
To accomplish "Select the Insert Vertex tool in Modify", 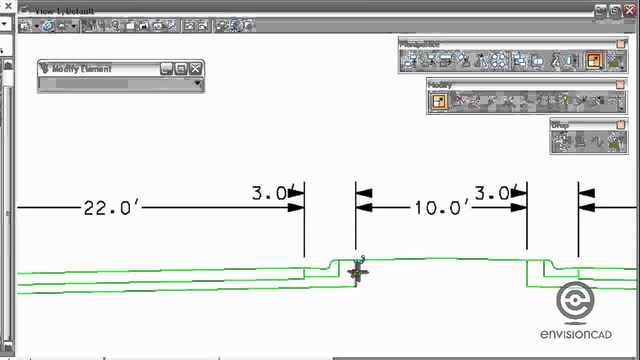I will (579, 101).
